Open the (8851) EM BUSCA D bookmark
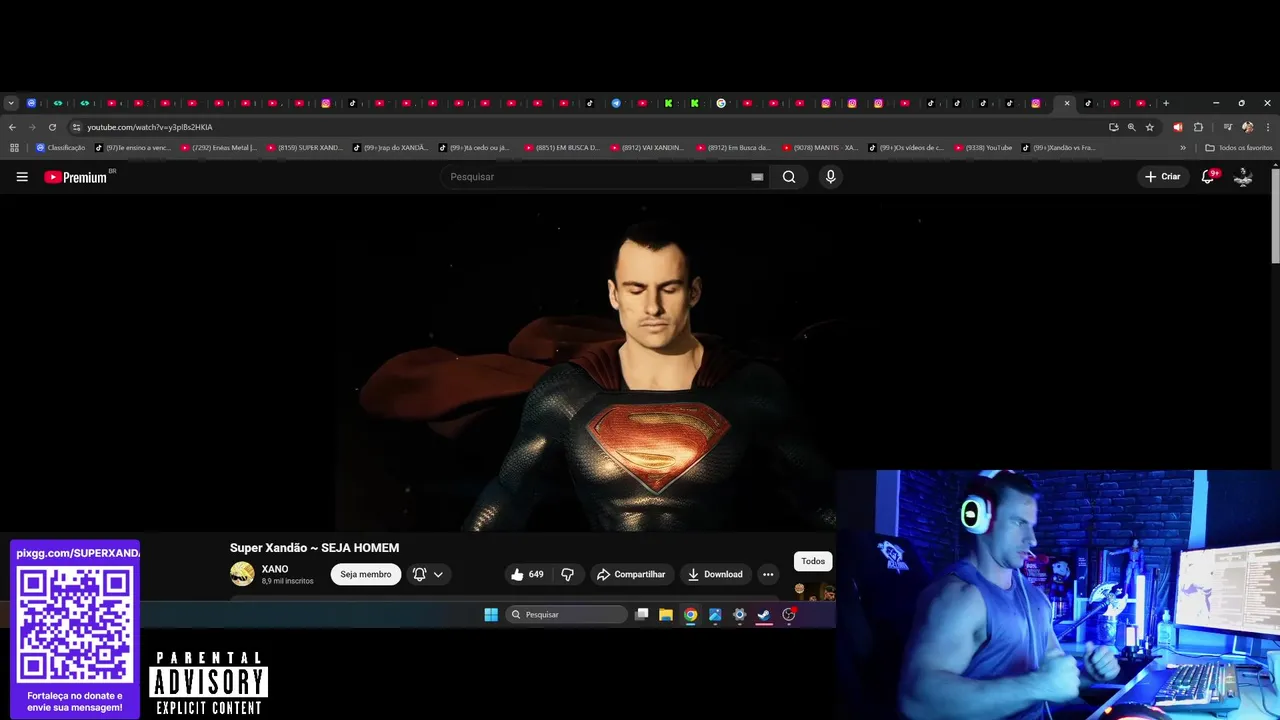1280x720 pixels. [x=562, y=148]
